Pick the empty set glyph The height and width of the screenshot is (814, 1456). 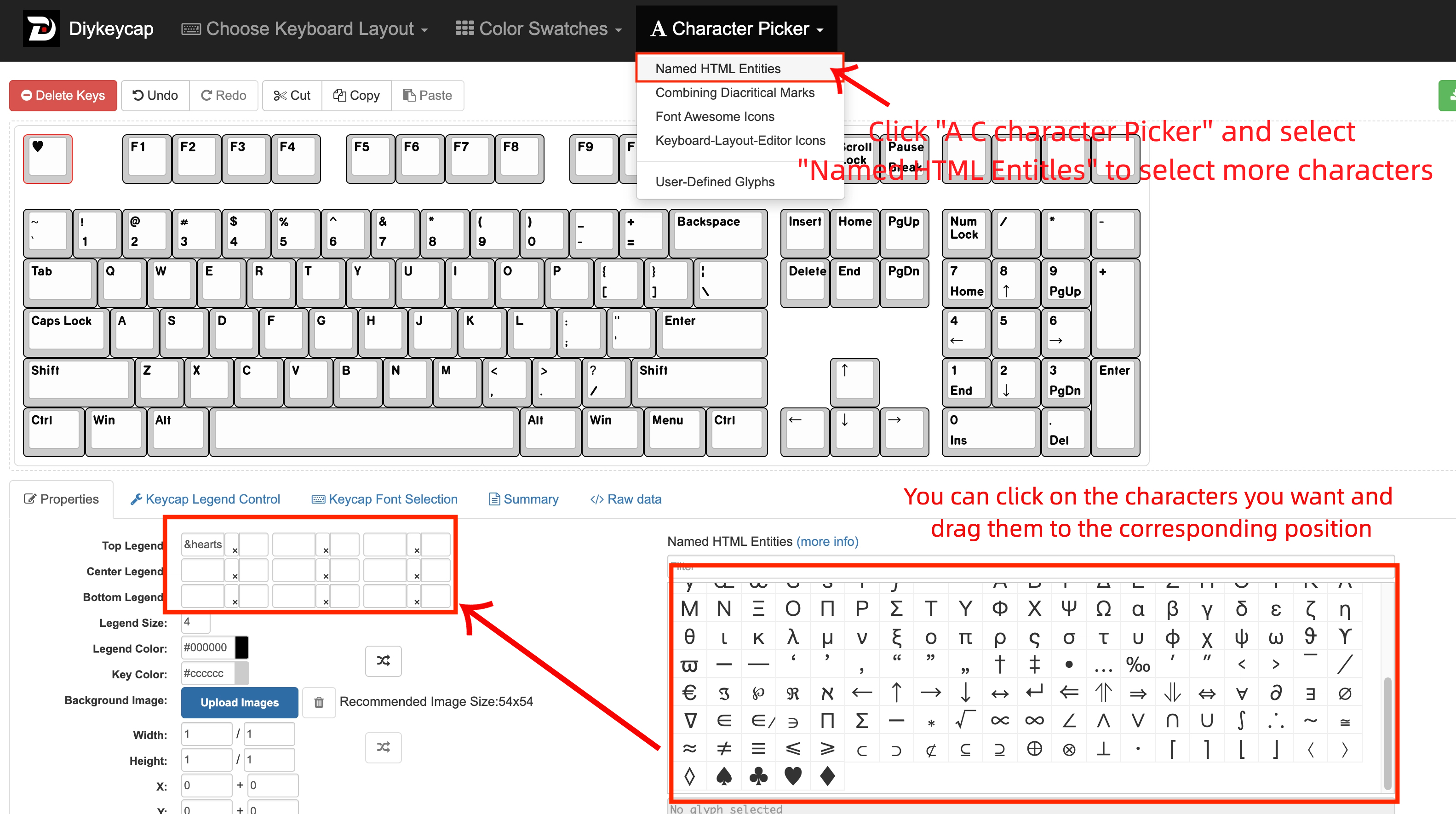tap(1345, 693)
